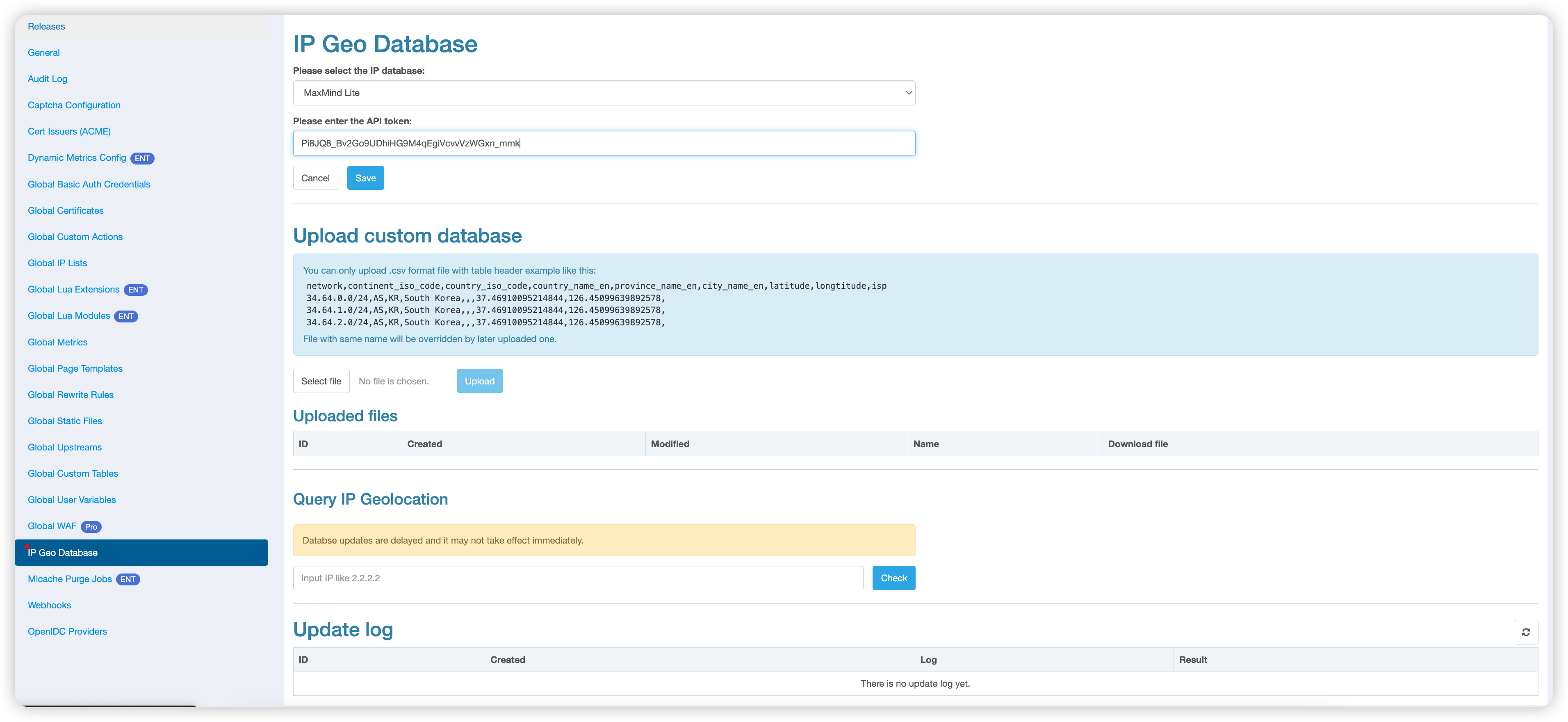The height and width of the screenshot is (722, 1568).
Task: Focus the API token input field
Action: [604, 143]
